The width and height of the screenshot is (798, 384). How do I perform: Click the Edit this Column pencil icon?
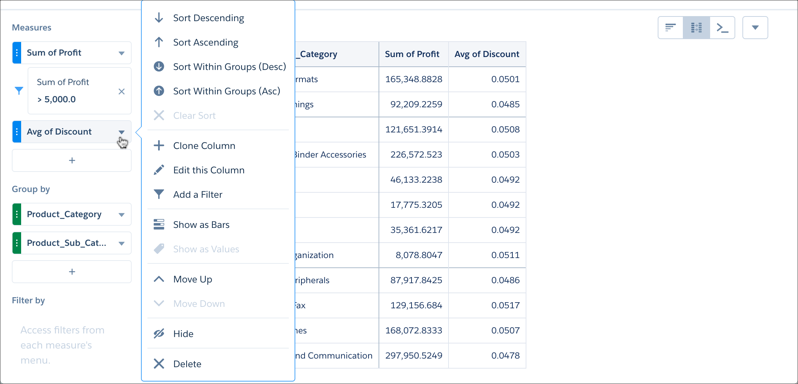[159, 170]
